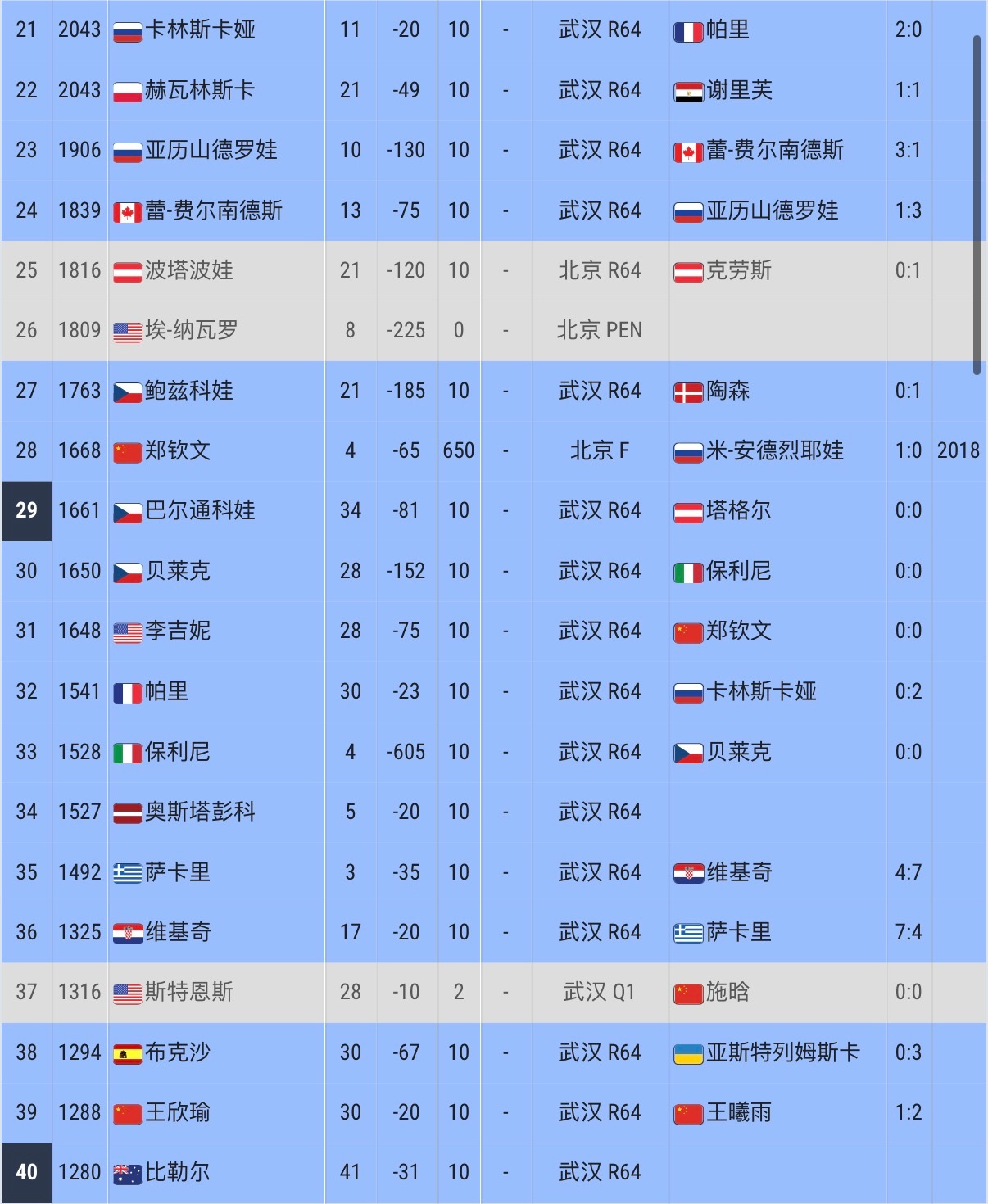Click Italian flag beside player 保利尼, rank 33
Screen dimensions: 988x1204
tap(127, 754)
